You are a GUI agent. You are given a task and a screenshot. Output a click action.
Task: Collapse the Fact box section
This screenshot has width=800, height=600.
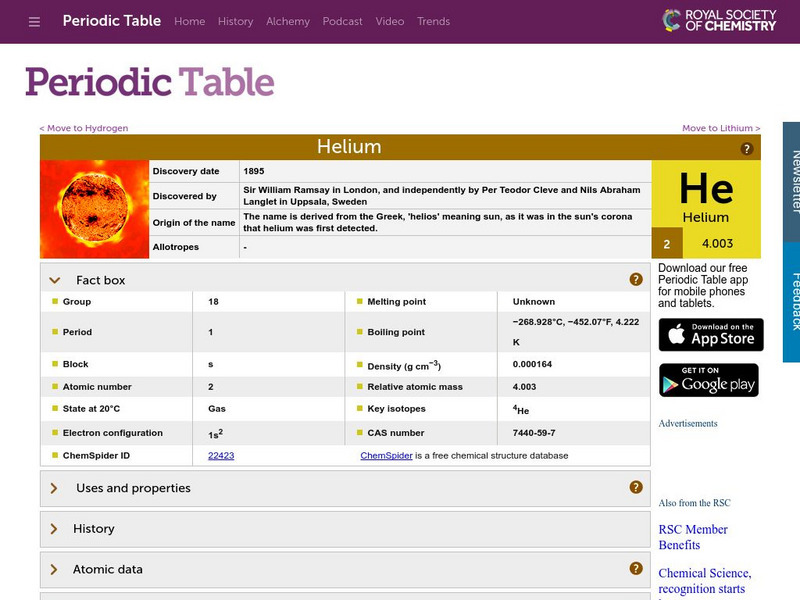(x=55, y=280)
